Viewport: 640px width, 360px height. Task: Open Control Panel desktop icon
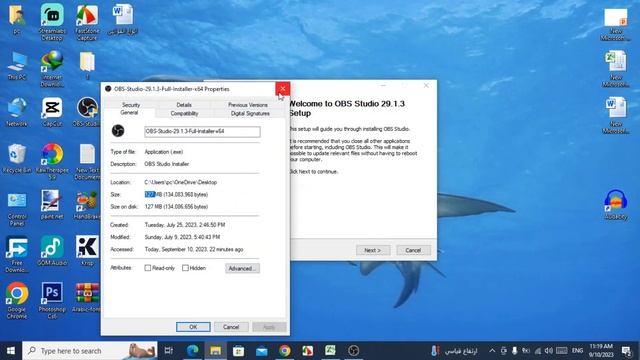click(17, 209)
